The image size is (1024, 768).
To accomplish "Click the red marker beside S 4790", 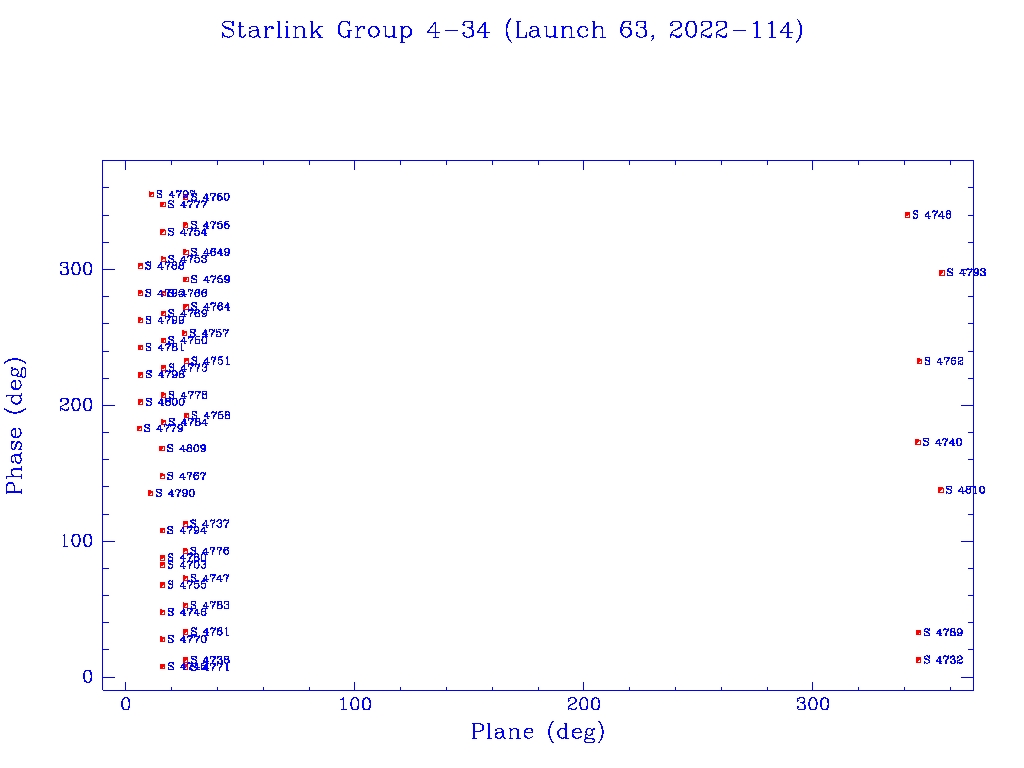I will pos(151,493).
